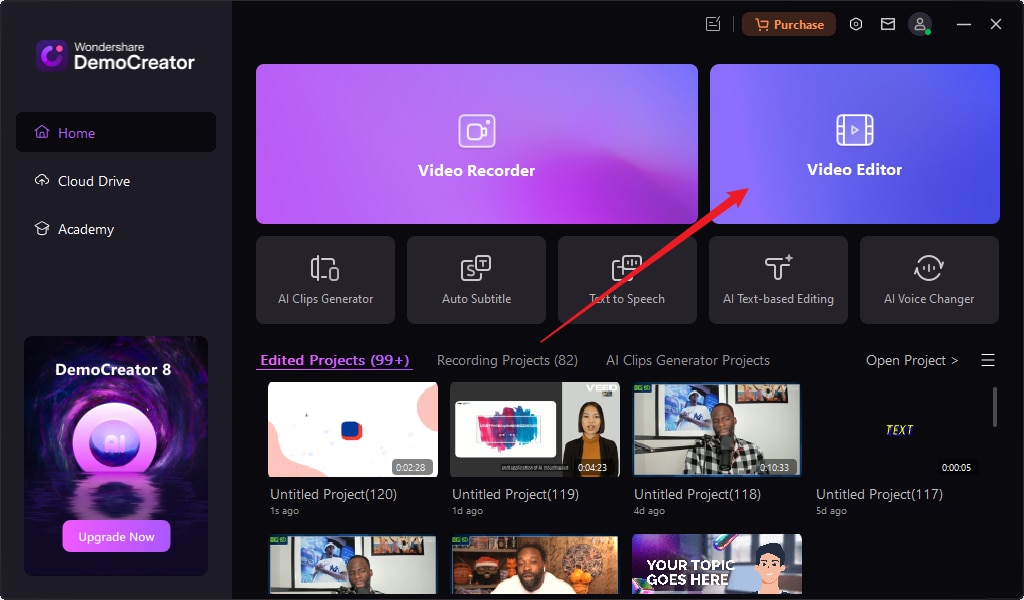
Task: Click the Untitled Project(117) title
Action: pyautogui.click(x=879, y=494)
